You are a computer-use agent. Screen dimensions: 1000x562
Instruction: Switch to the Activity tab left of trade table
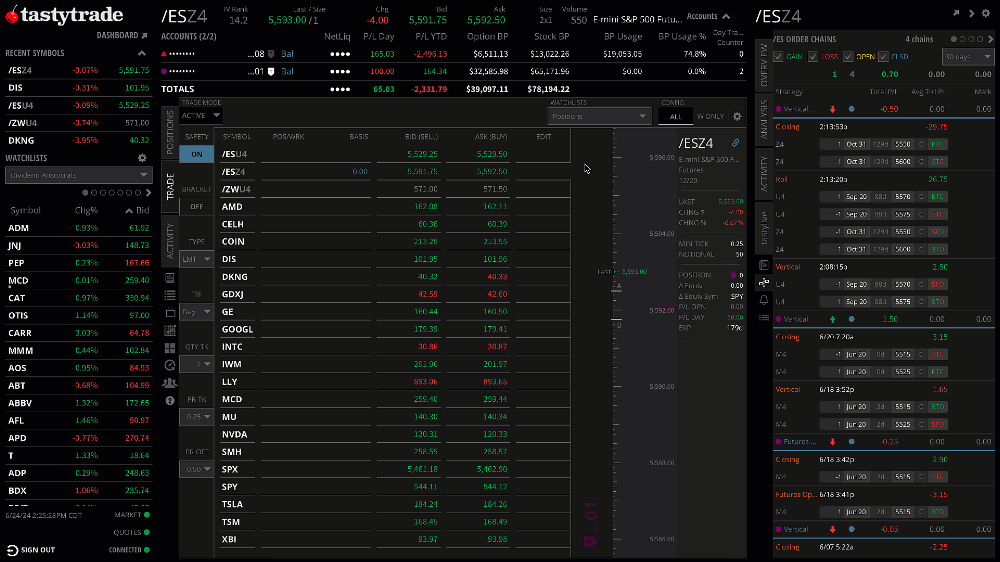tap(170, 240)
